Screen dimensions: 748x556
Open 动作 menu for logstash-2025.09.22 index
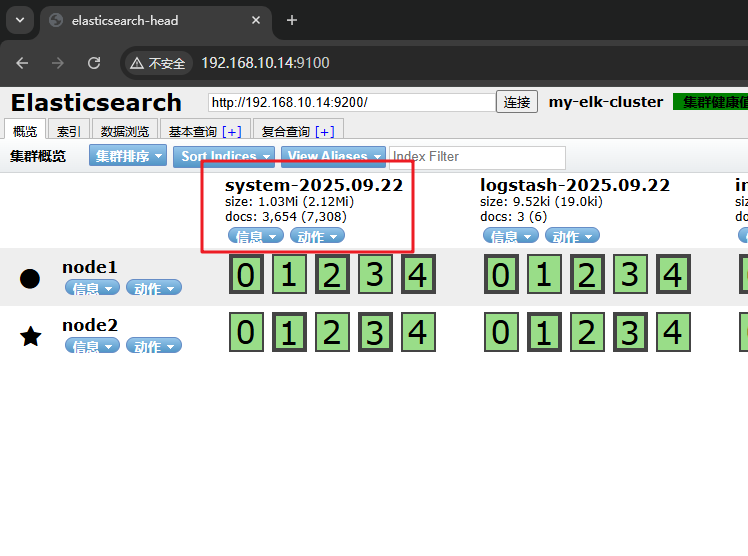572,236
